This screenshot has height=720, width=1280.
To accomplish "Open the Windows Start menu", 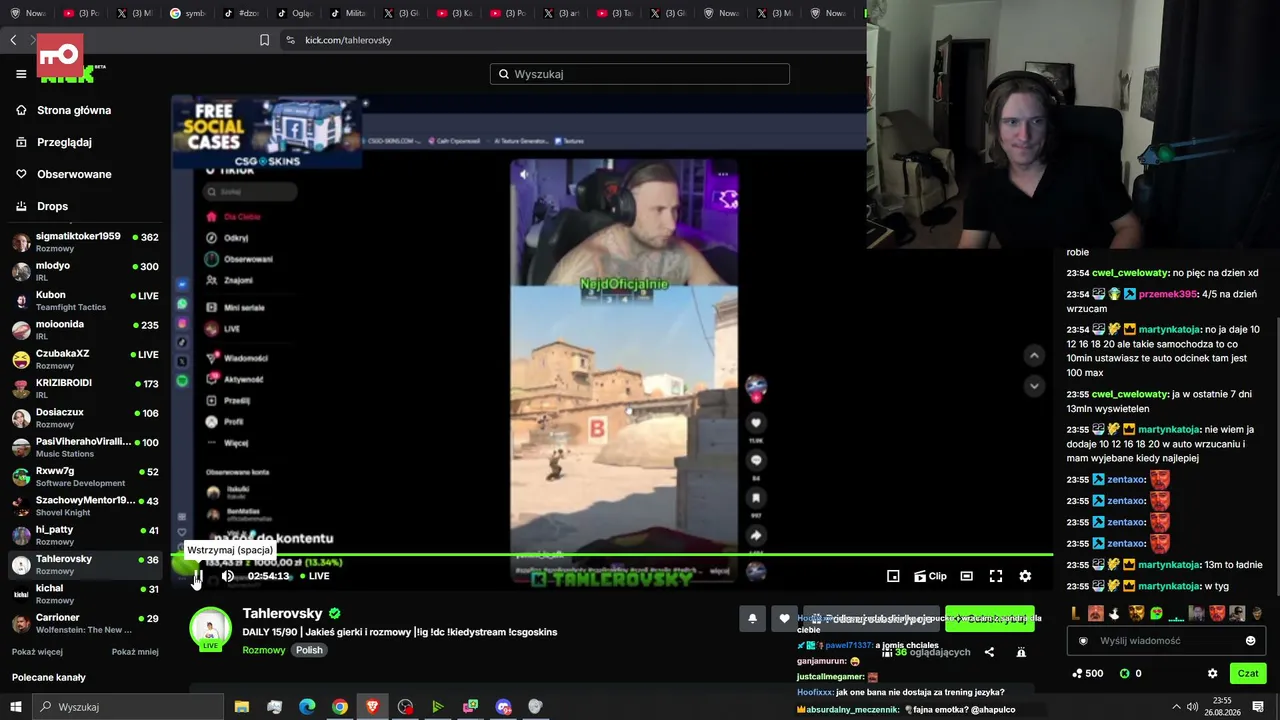I will [16, 707].
